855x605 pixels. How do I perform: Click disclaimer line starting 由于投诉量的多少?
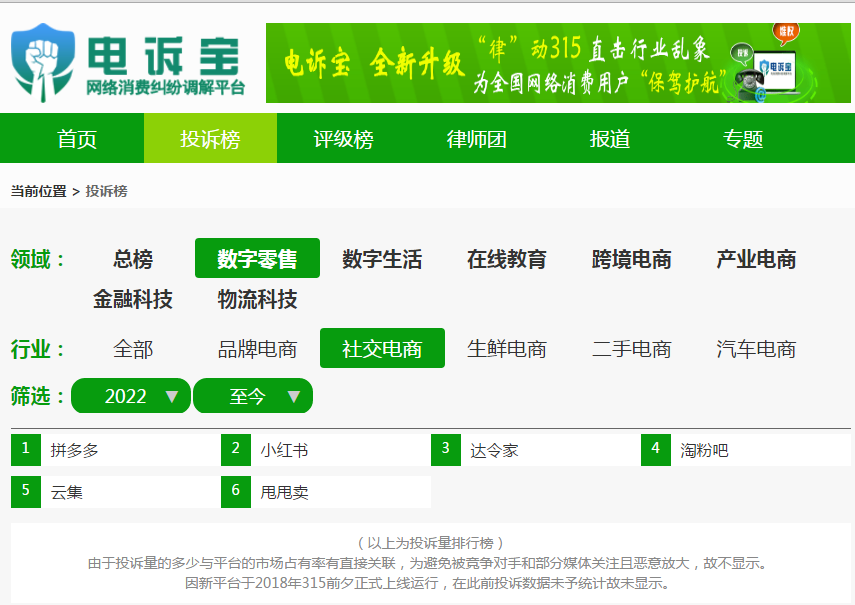[428, 563]
